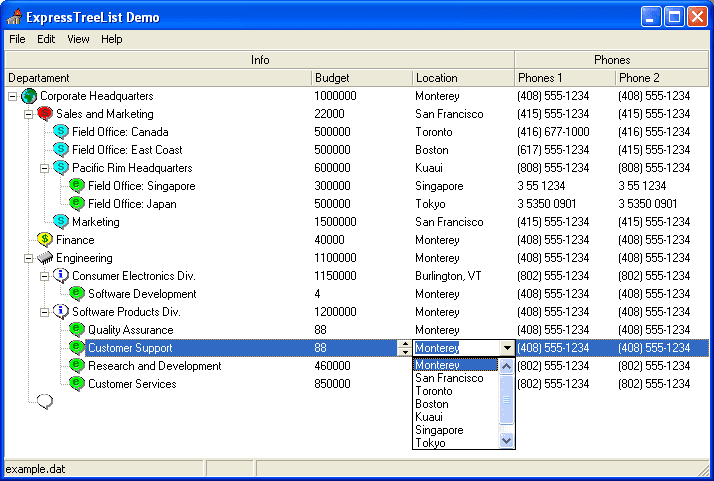Screen dimensions: 714x481
Task: Choose Tokyo in the dropdown list
Action: pos(456,443)
